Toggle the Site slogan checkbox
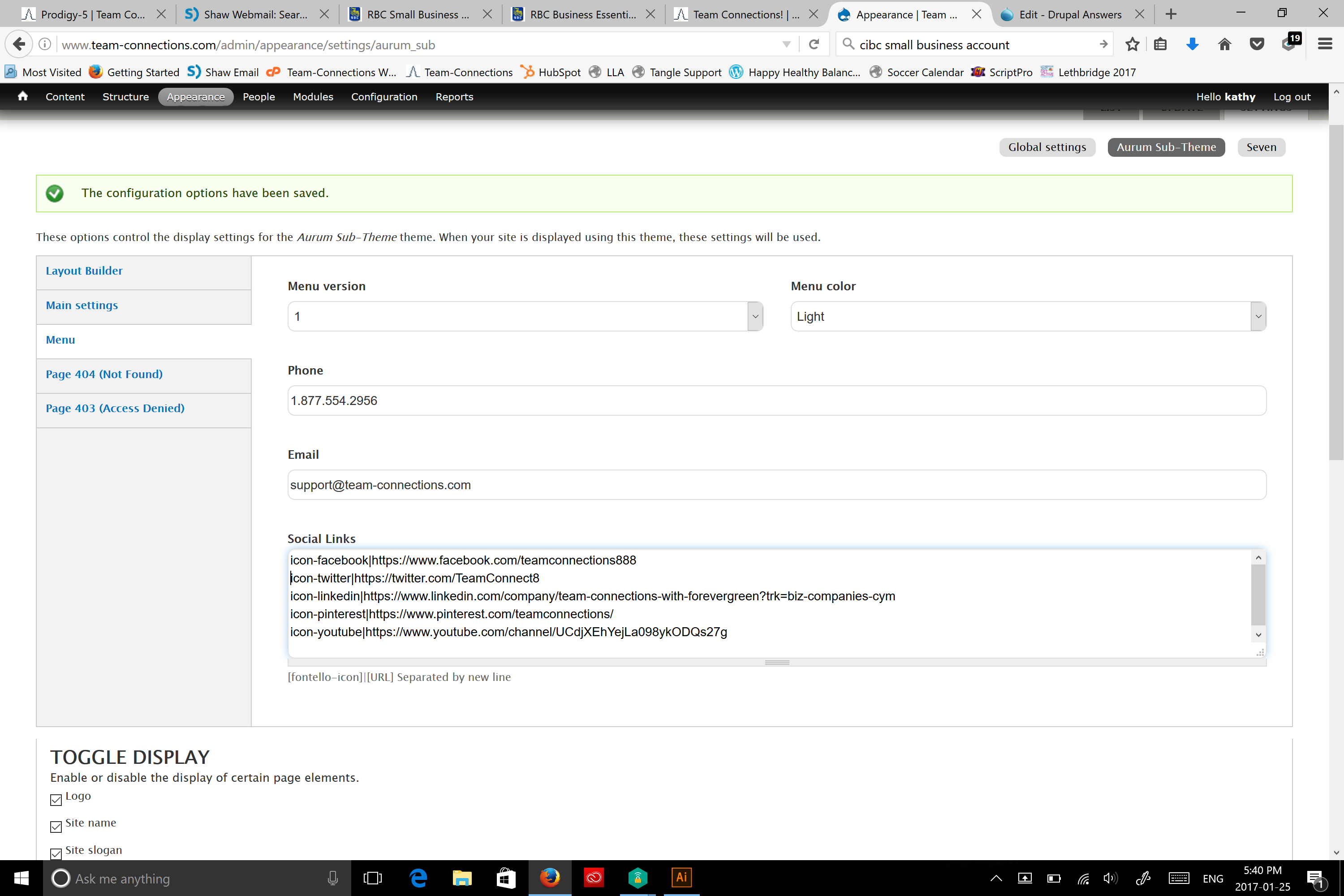 (56, 854)
